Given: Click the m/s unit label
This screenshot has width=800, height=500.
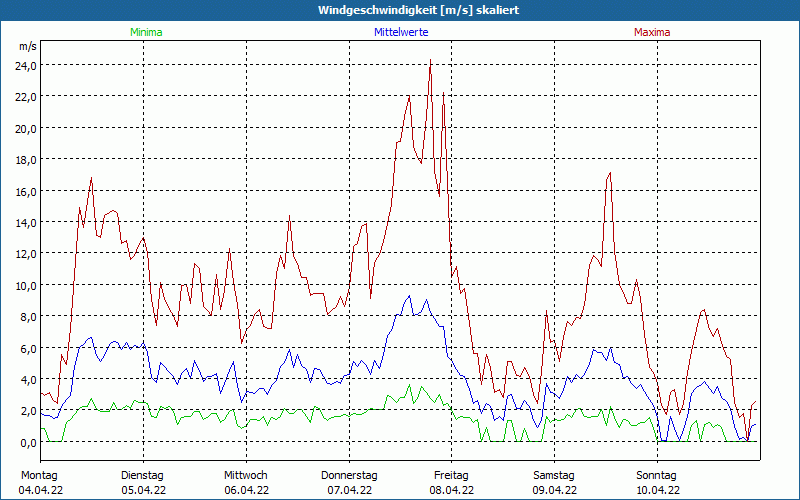Looking at the screenshot, I should [27, 47].
